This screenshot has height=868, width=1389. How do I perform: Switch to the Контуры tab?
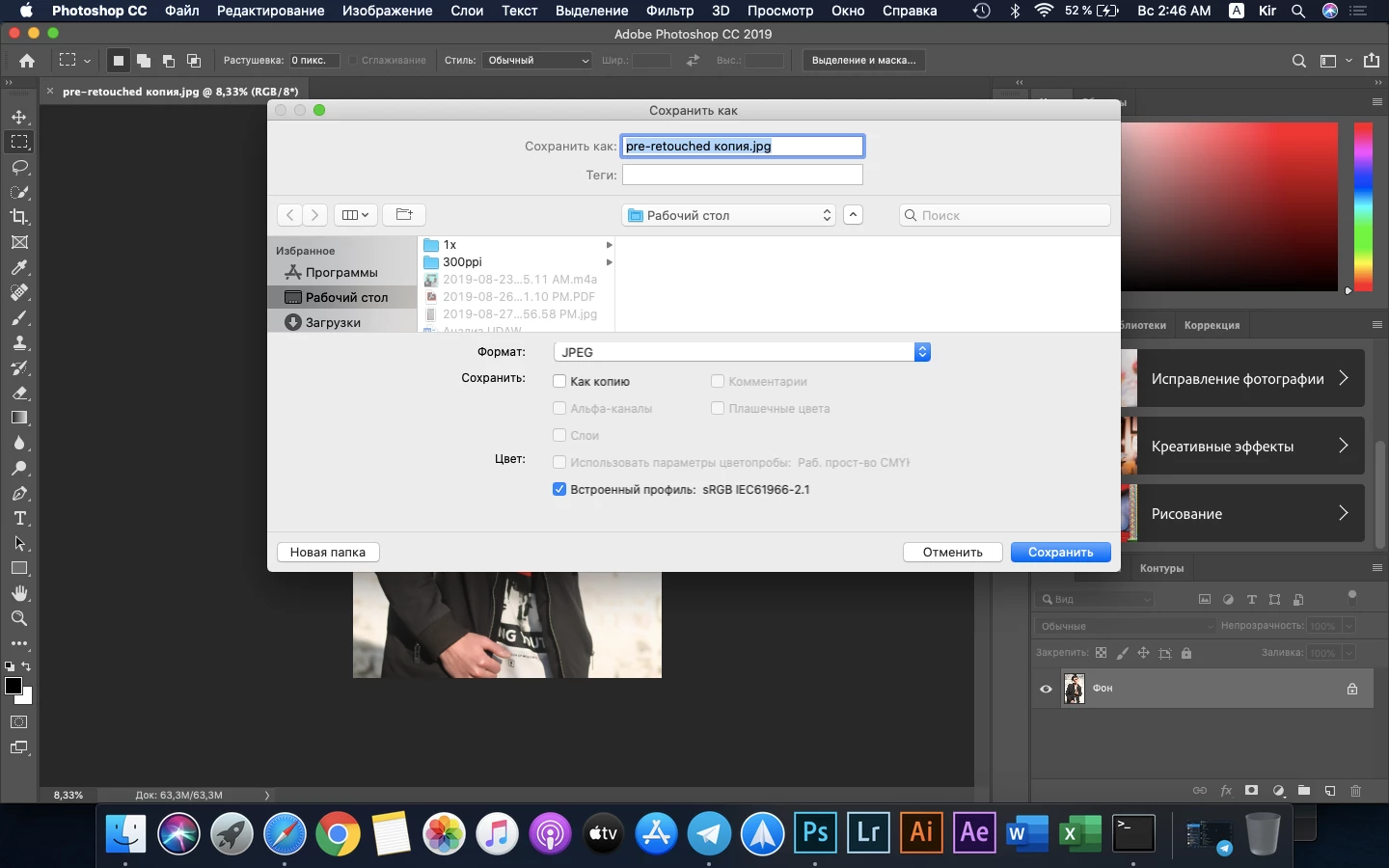1161,568
